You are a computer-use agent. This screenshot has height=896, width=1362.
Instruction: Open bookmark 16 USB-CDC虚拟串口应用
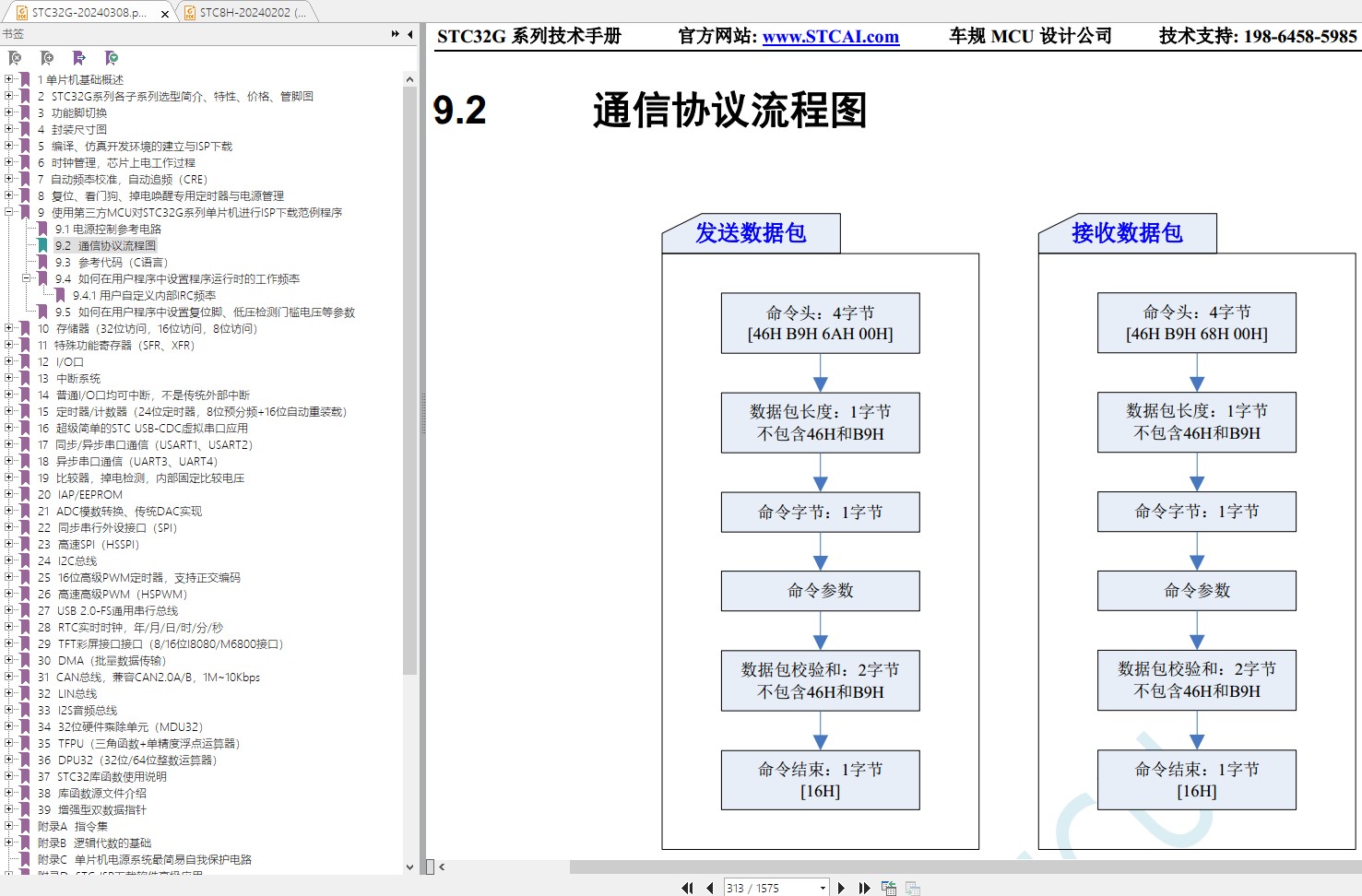click(143, 428)
